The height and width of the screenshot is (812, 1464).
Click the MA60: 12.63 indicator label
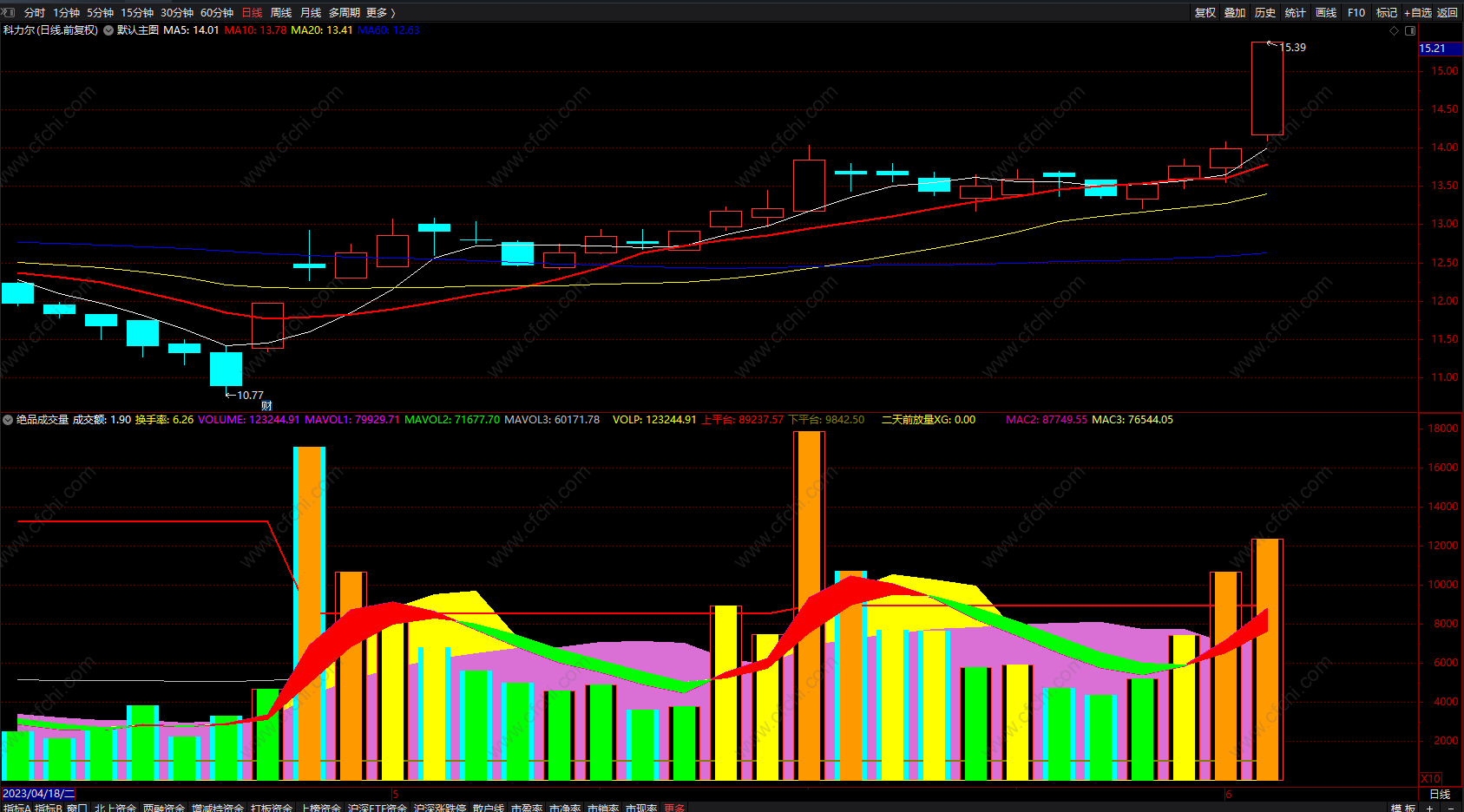click(x=389, y=30)
